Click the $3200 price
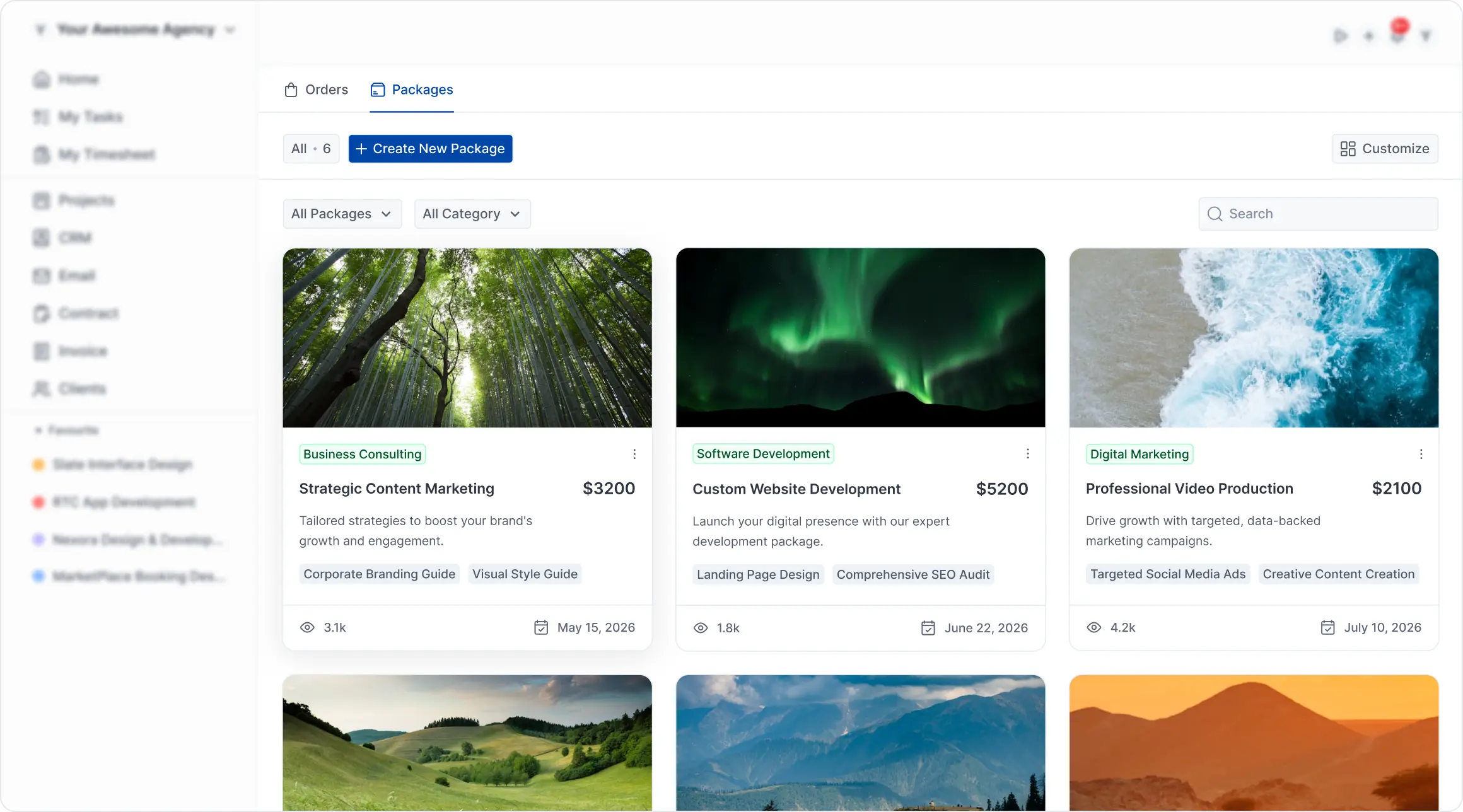Image resolution: width=1463 pixels, height=812 pixels. (x=609, y=489)
